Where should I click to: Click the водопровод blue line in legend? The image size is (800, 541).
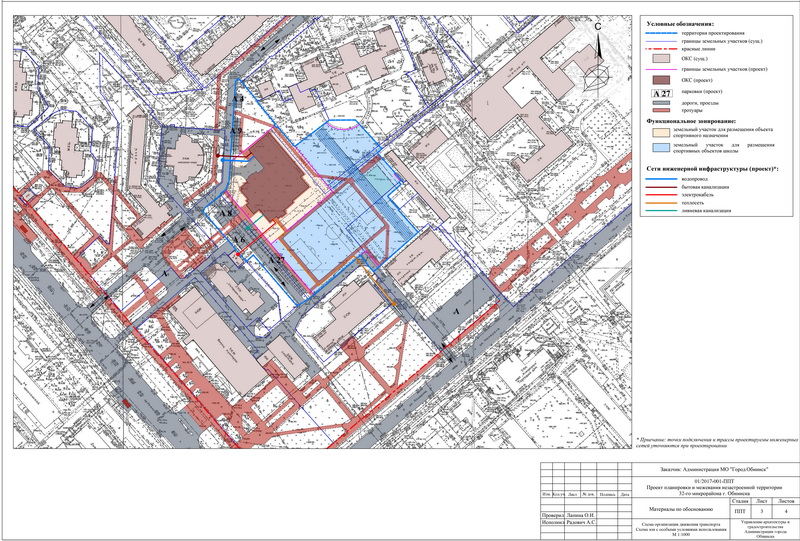point(660,180)
